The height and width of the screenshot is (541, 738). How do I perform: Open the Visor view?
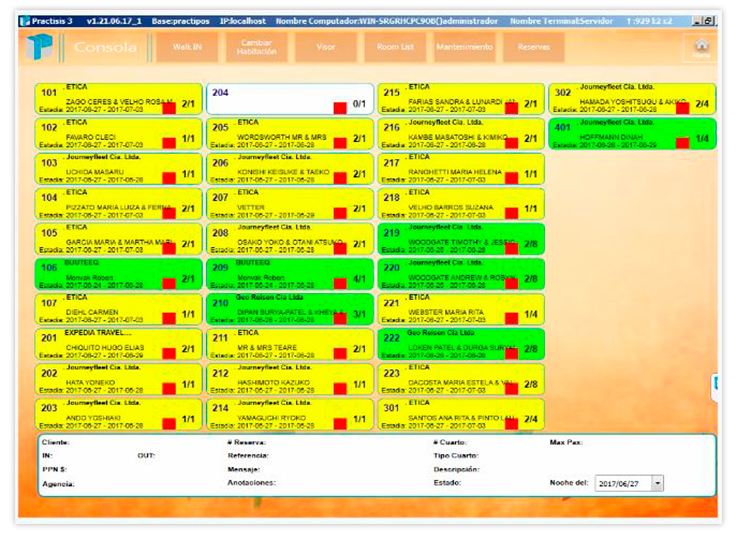(x=325, y=47)
